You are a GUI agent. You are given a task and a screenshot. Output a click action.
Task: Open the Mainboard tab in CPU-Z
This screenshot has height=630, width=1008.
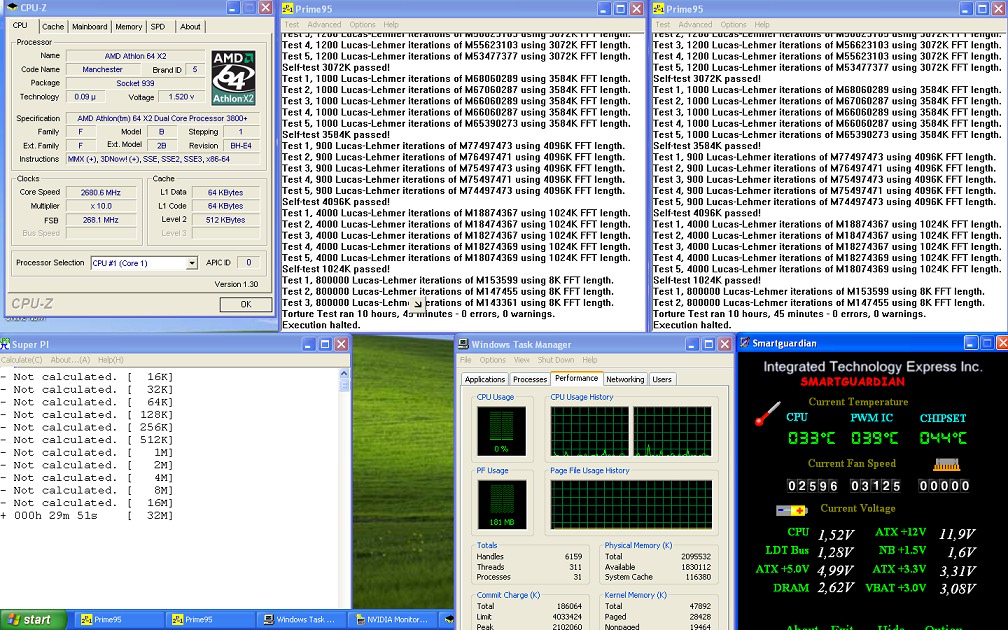tap(89, 26)
